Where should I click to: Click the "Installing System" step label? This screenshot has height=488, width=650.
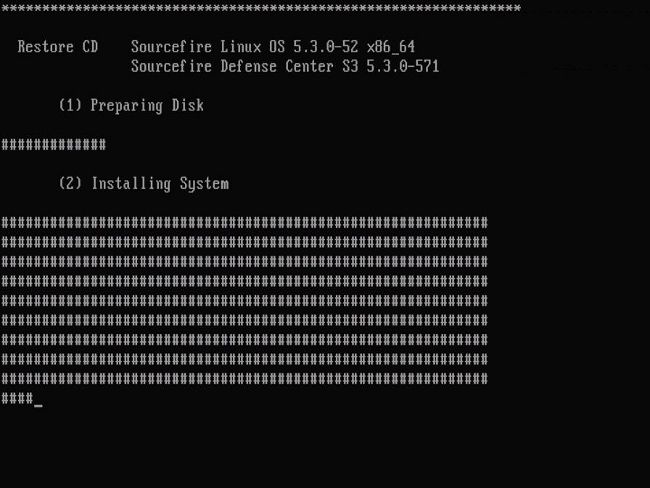click(159, 184)
